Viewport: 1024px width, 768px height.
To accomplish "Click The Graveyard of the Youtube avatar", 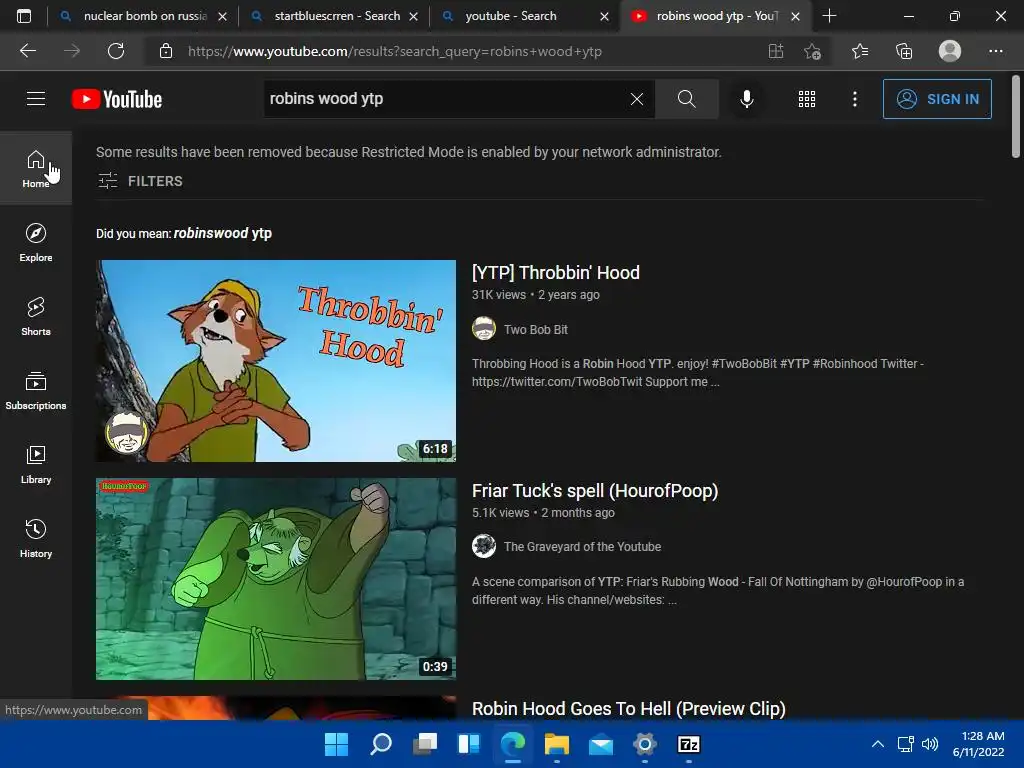I will click(x=484, y=546).
